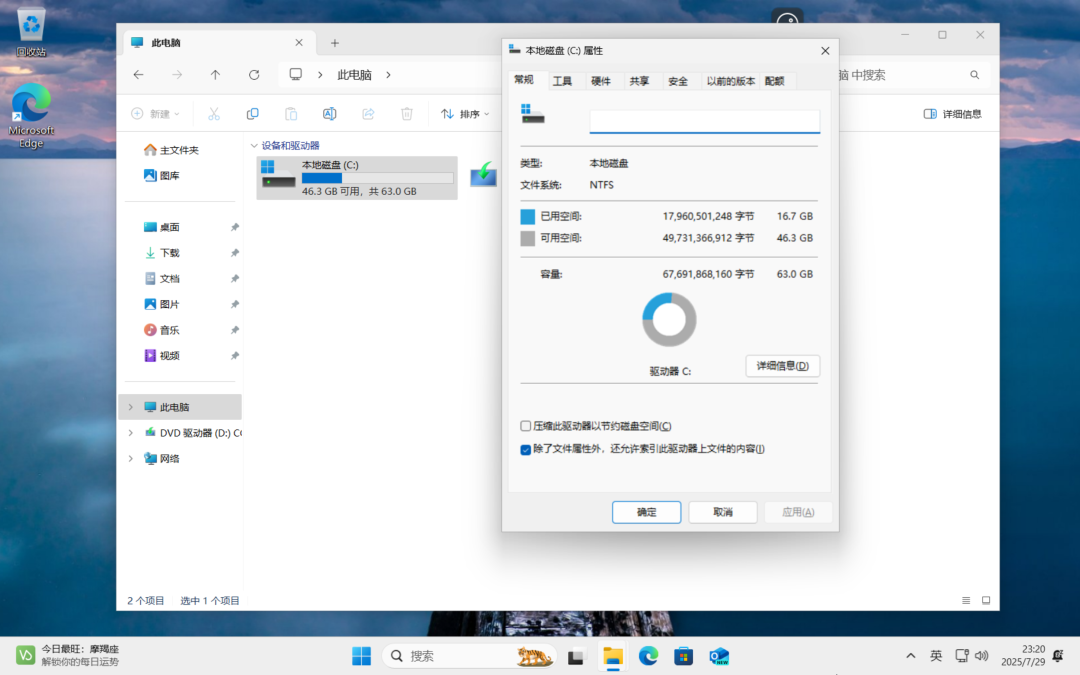Click the Rename icon in toolbar
This screenshot has height=675, width=1080.
pyautogui.click(x=329, y=114)
